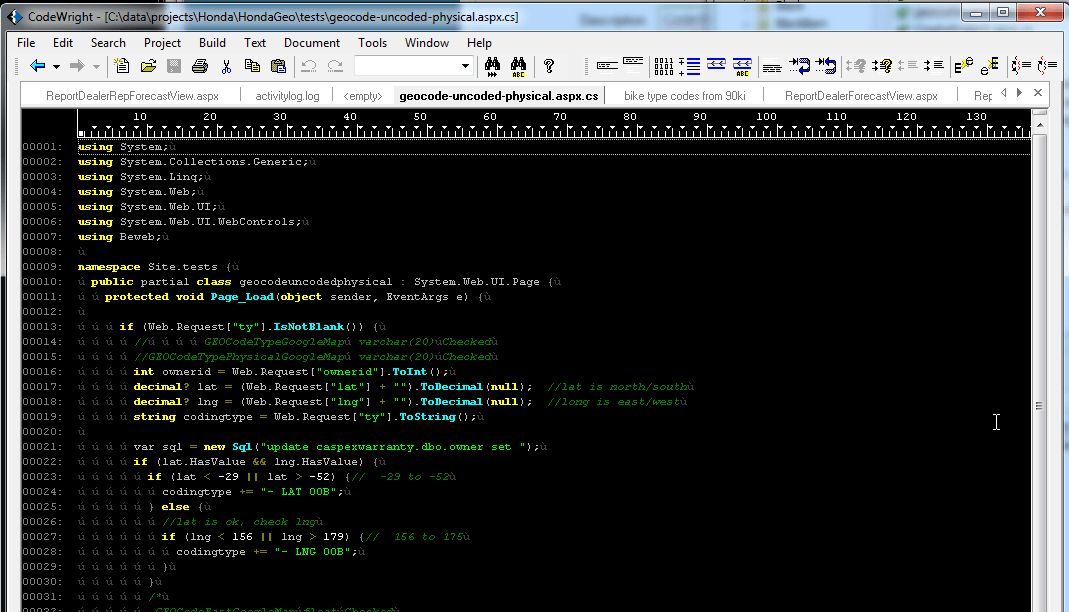Viewport: 1069px width, 612px height.
Task: Copy the selection using the Copy icon
Action: click(x=253, y=66)
